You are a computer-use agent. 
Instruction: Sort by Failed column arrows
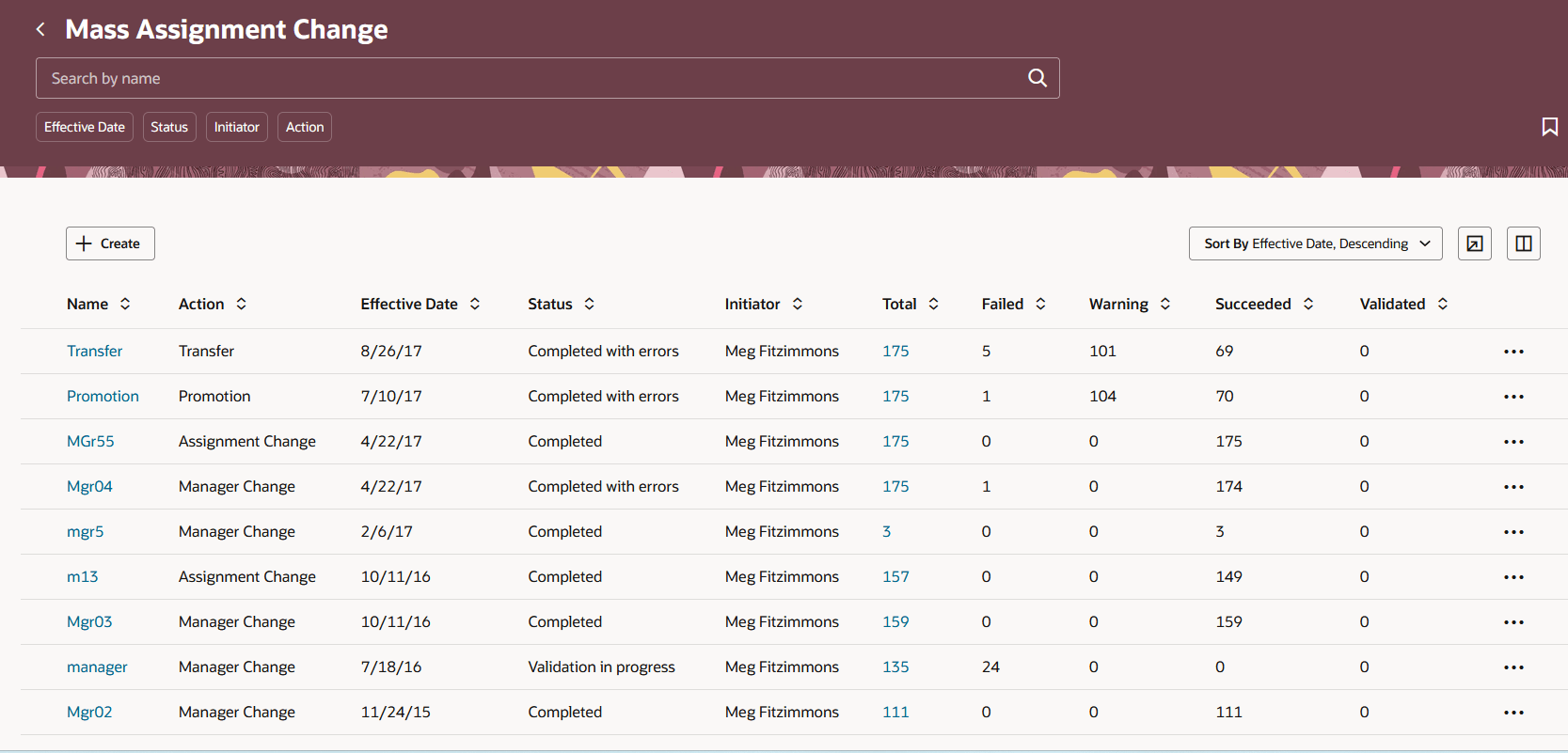pos(1041,304)
